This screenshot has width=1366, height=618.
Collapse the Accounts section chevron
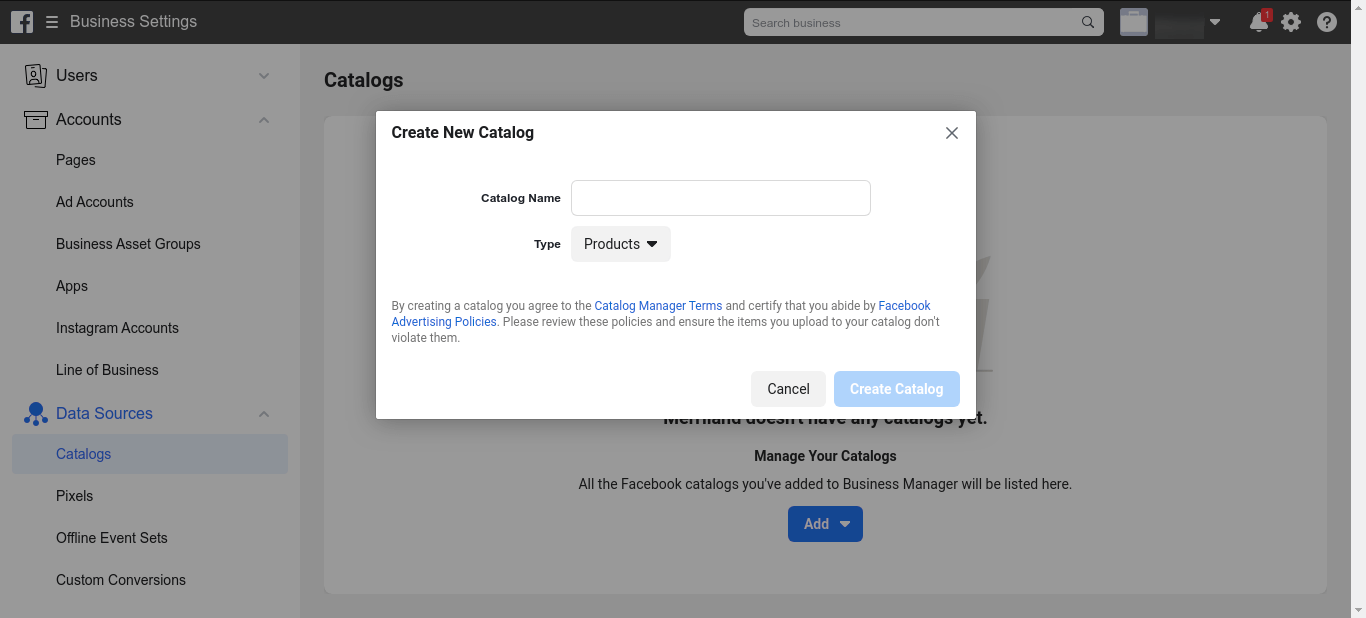[x=264, y=120]
